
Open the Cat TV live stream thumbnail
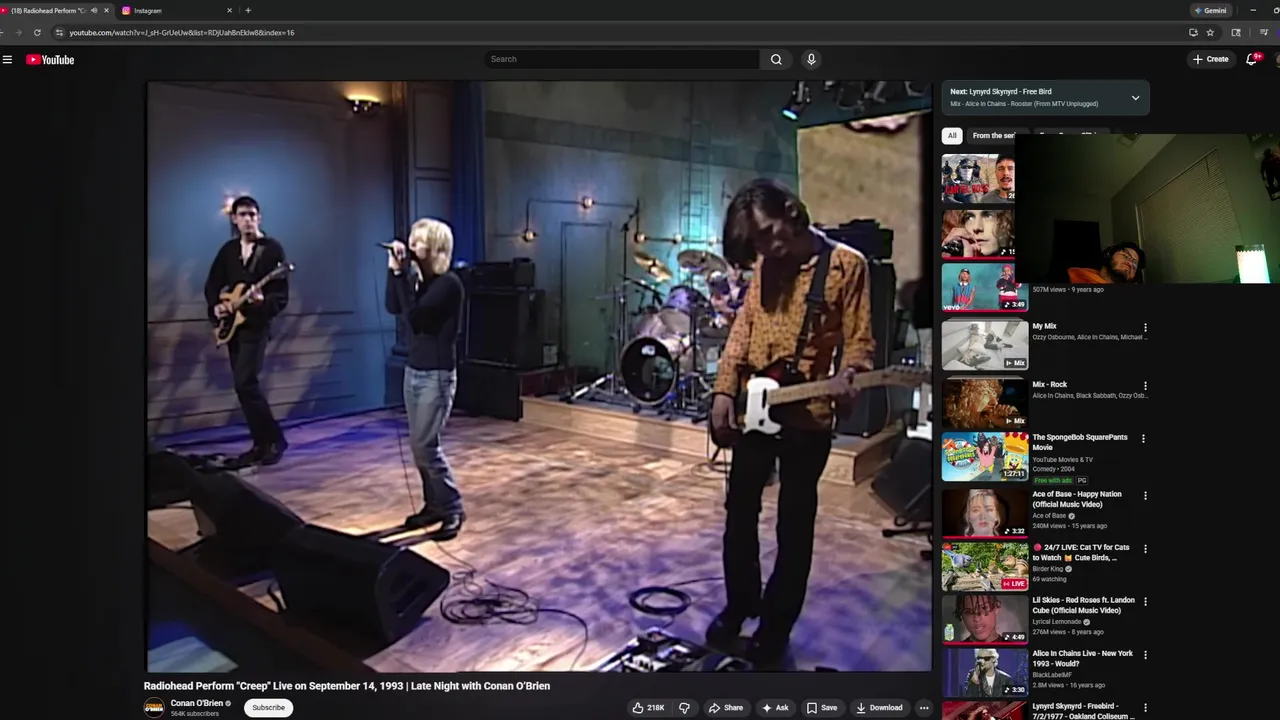[x=985, y=566]
